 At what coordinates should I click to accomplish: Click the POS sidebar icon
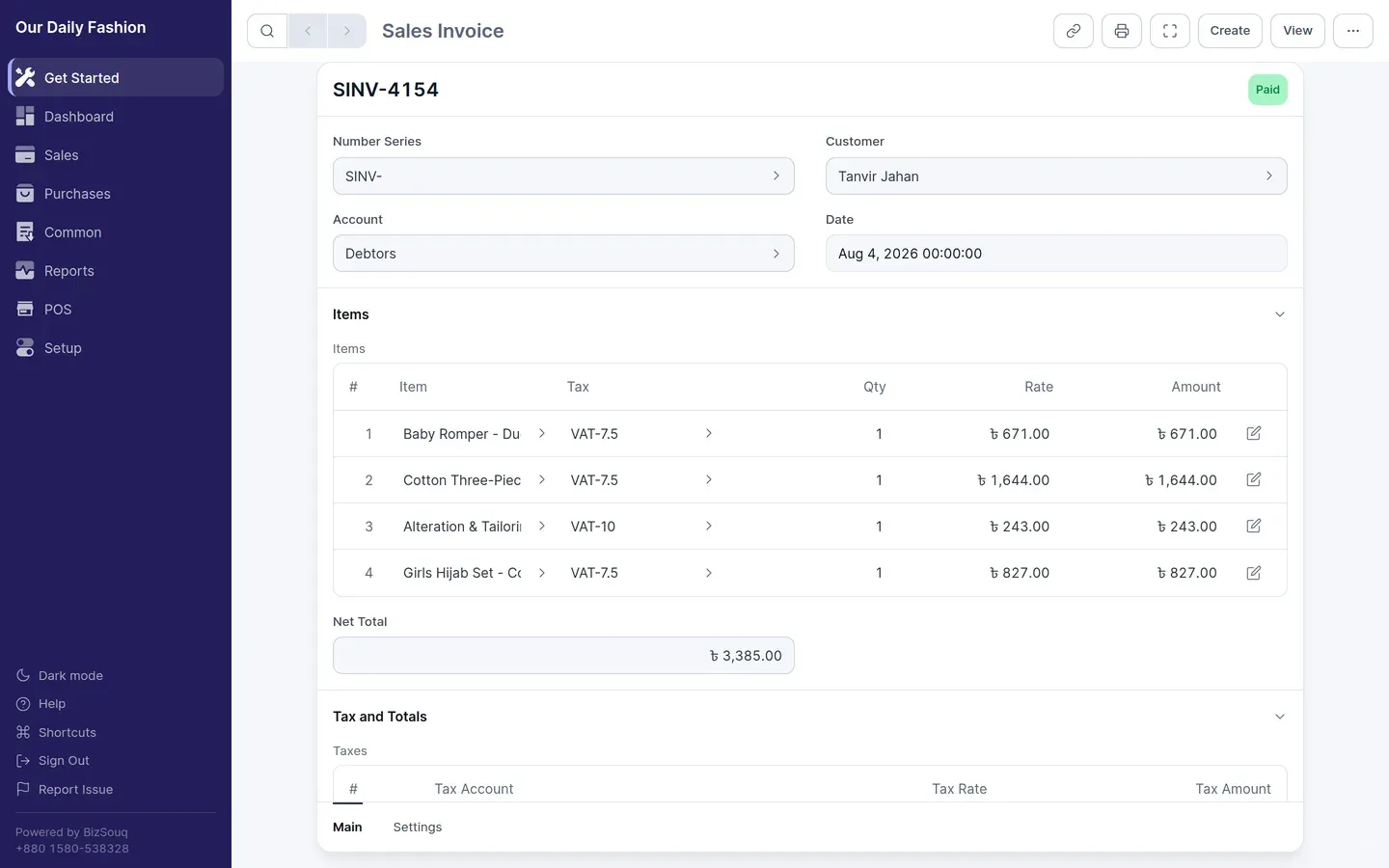click(x=25, y=309)
